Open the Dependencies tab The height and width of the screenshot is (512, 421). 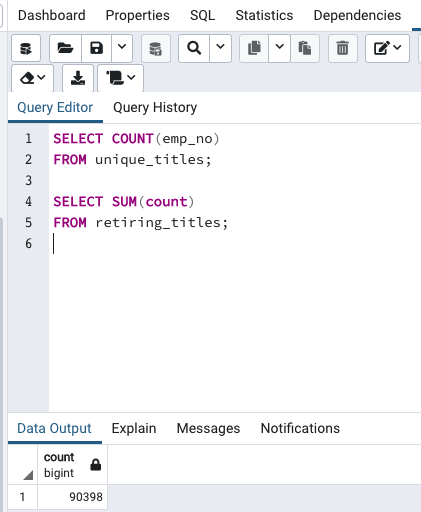(357, 15)
